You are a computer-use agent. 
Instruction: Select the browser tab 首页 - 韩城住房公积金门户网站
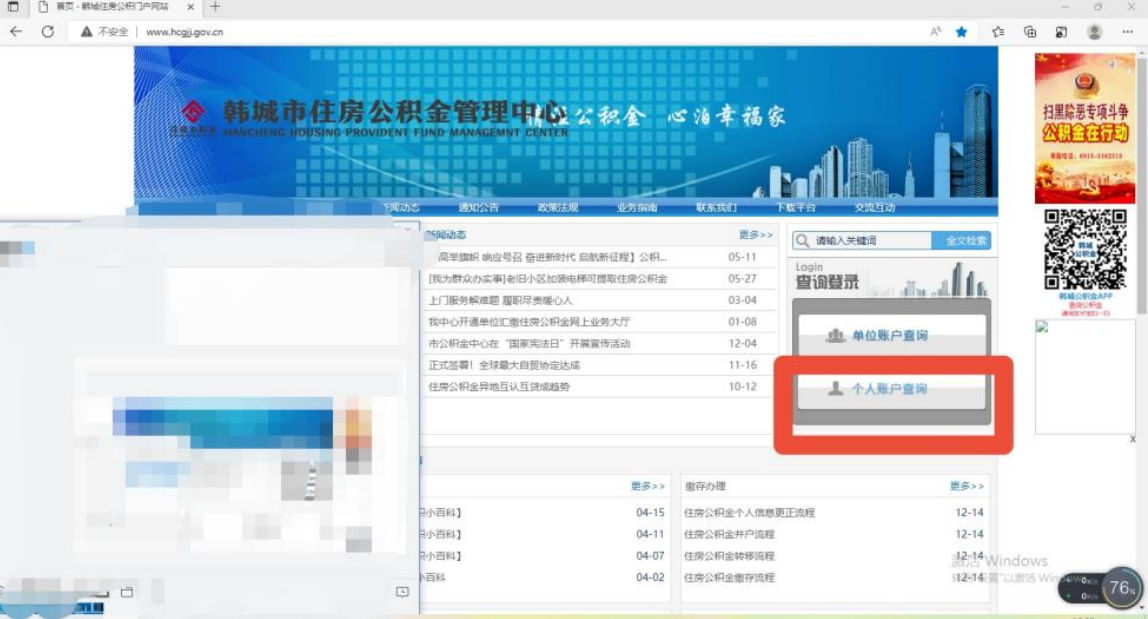[113, 7]
